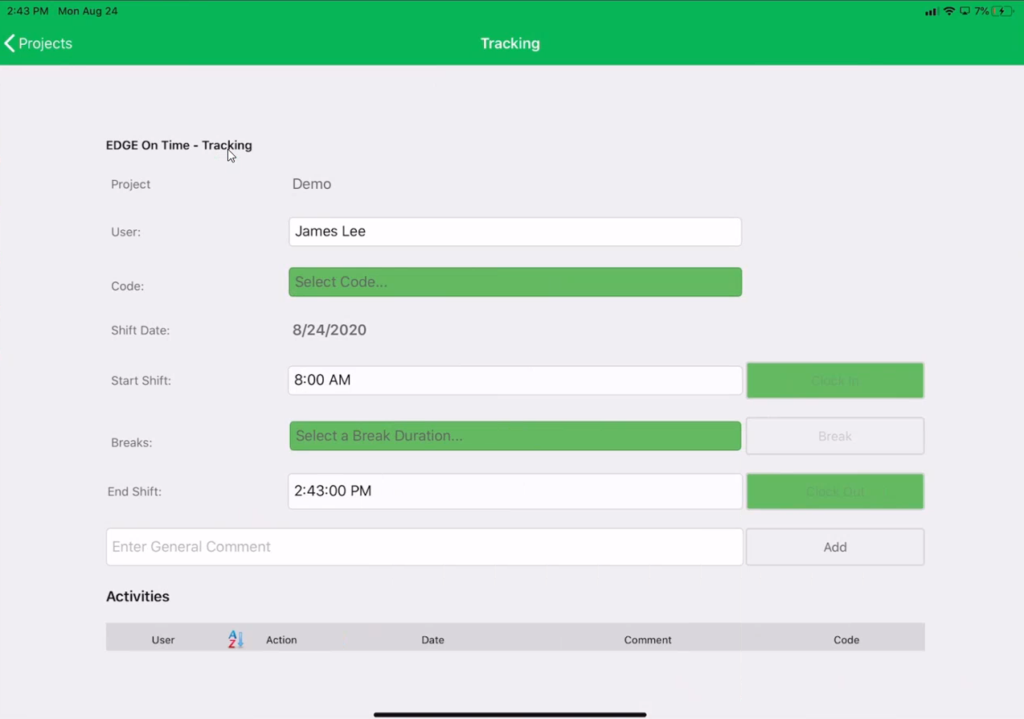Viewport: 1024px width, 719px height.
Task: Click the Action column header in Activities
Action: (281, 639)
